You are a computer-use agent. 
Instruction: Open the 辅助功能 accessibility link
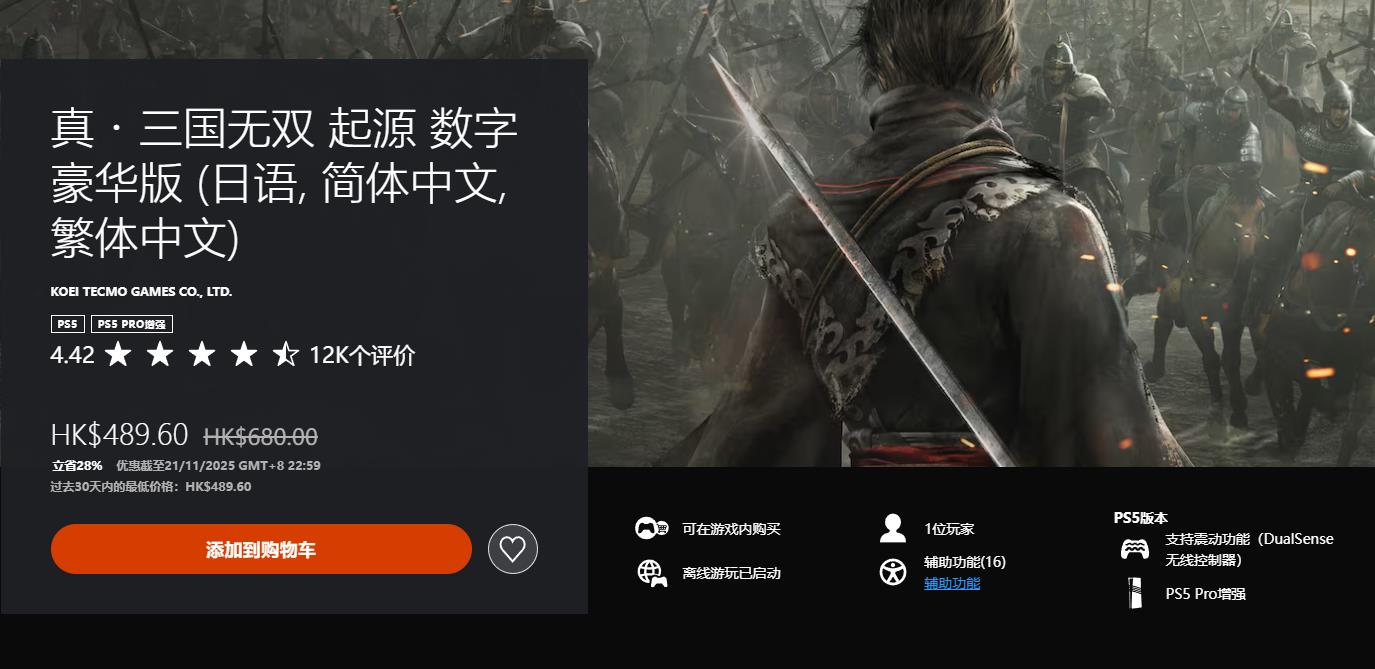(x=952, y=583)
